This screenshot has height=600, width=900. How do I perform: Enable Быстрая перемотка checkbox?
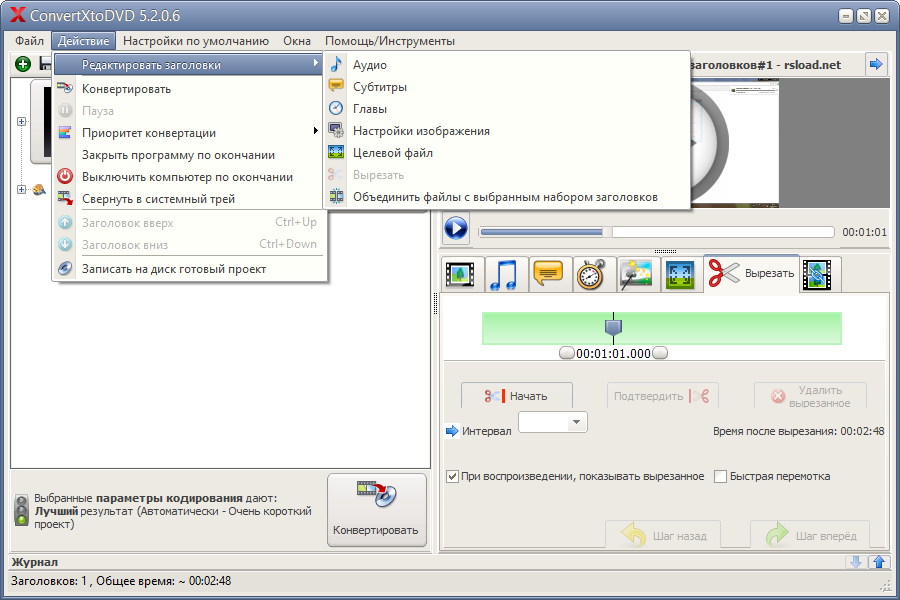720,476
